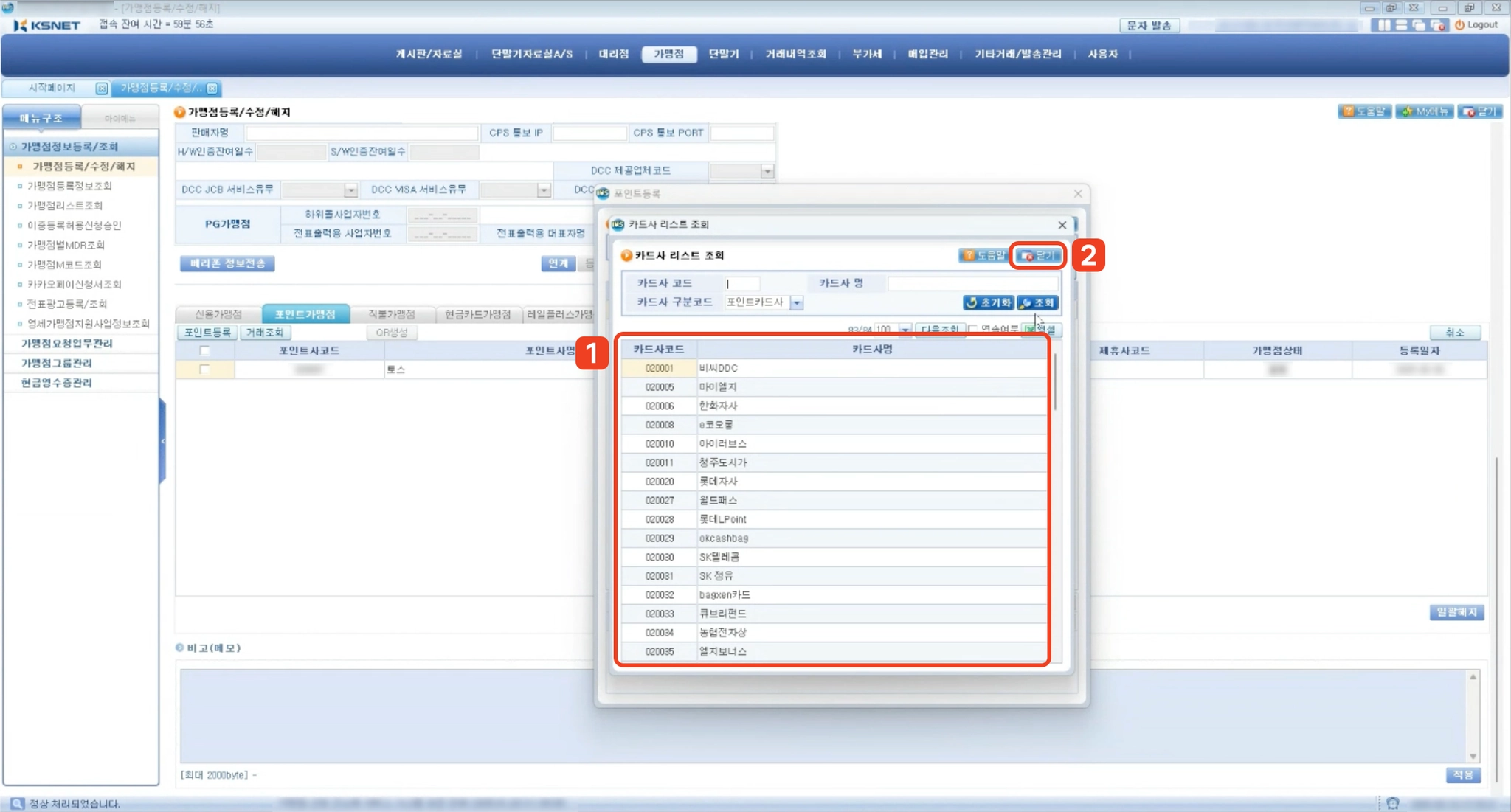Image resolution: width=1511 pixels, height=812 pixels.
Task: Select the okcashbag row in card list
Action: (723, 538)
